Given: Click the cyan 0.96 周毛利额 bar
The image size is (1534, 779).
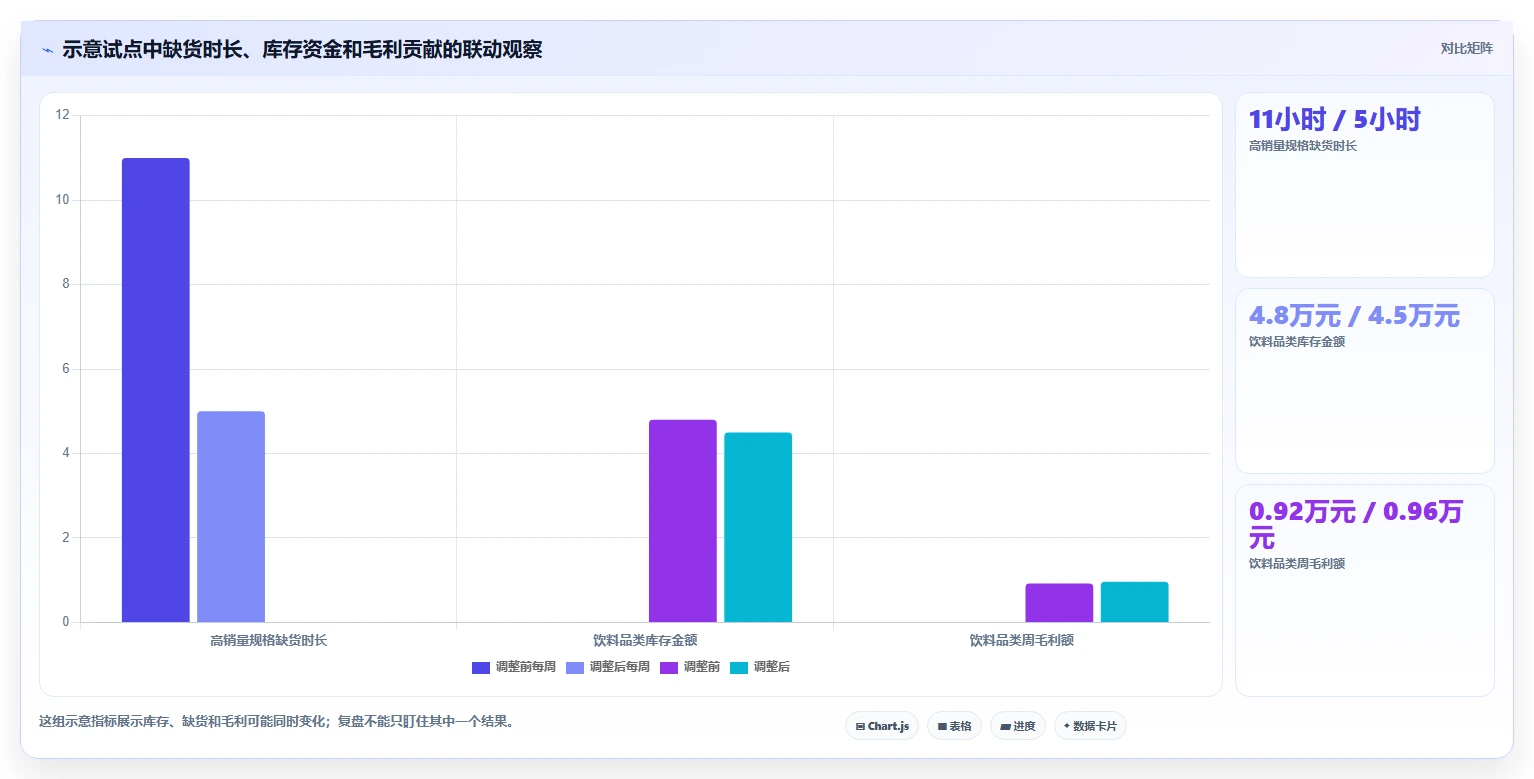Looking at the screenshot, I should click(x=1135, y=602).
